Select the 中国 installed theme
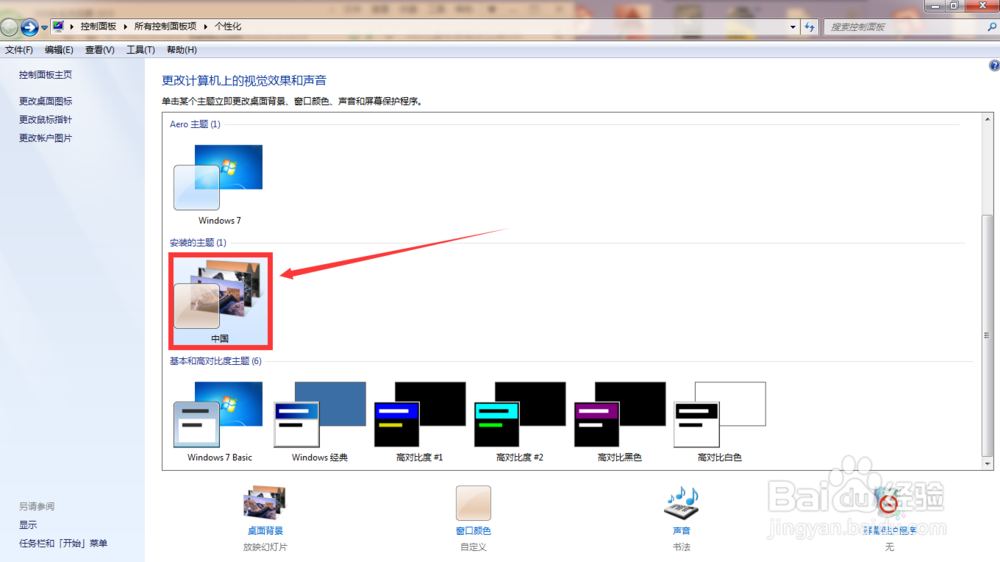The width and height of the screenshot is (1000, 562). 220,301
